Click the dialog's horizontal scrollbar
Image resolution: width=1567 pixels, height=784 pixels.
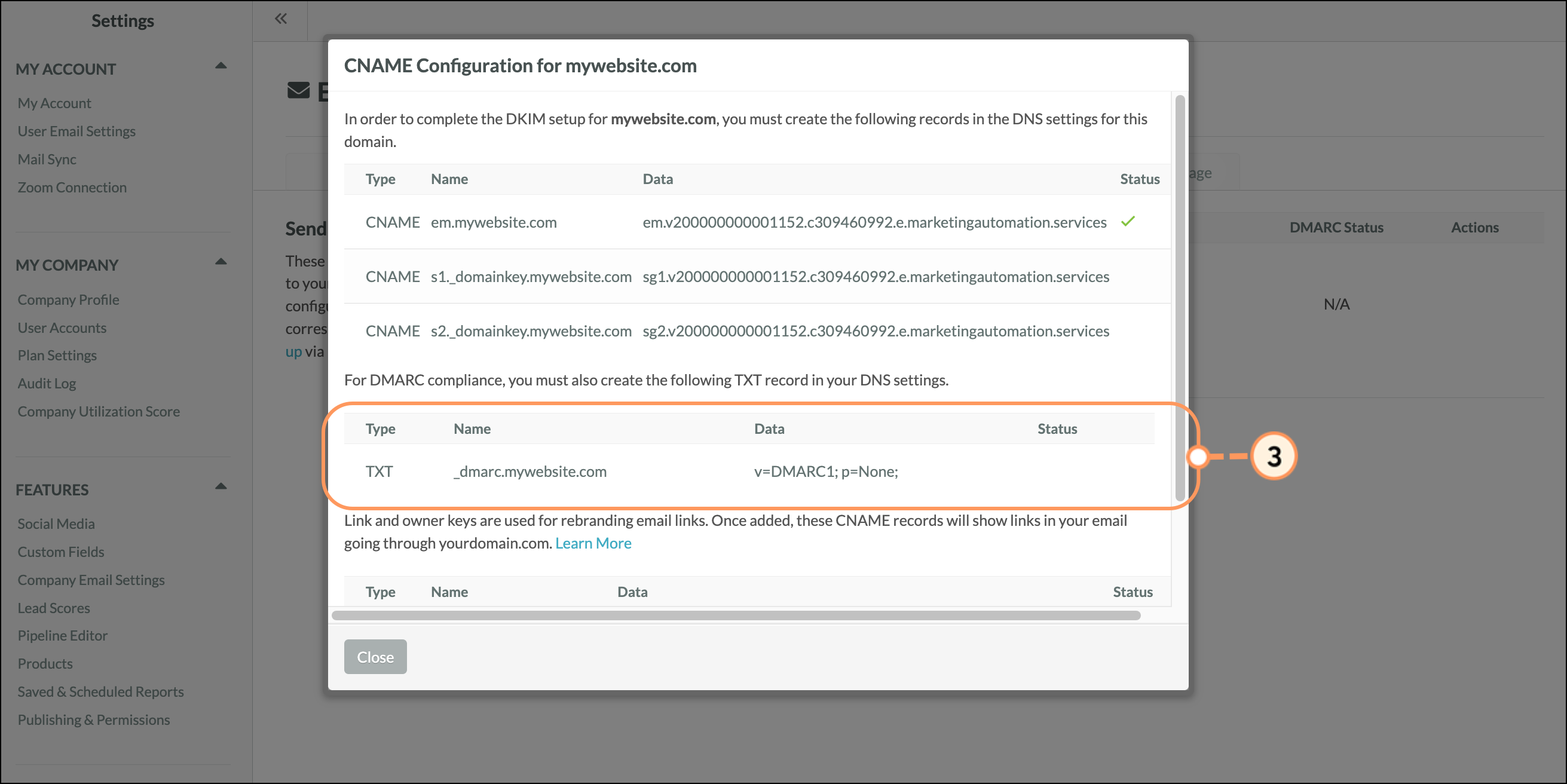(736, 615)
